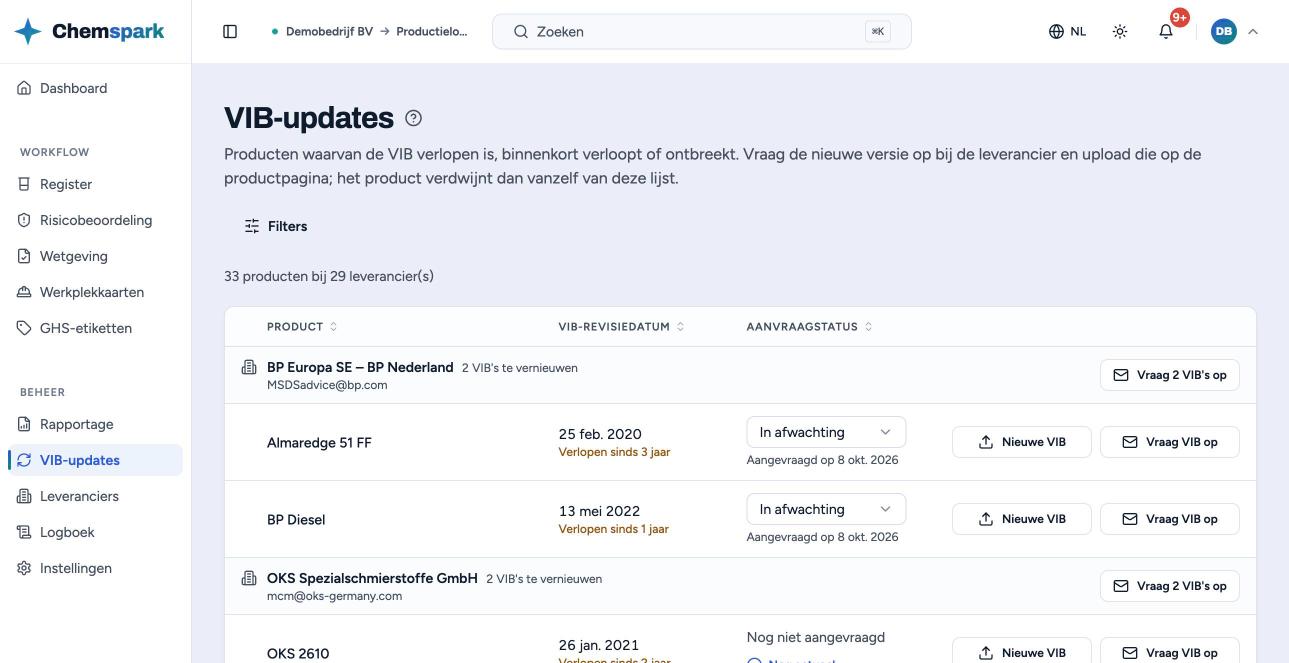
Task: Open Rapportage in the sidebar
Action: tap(95, 424)
